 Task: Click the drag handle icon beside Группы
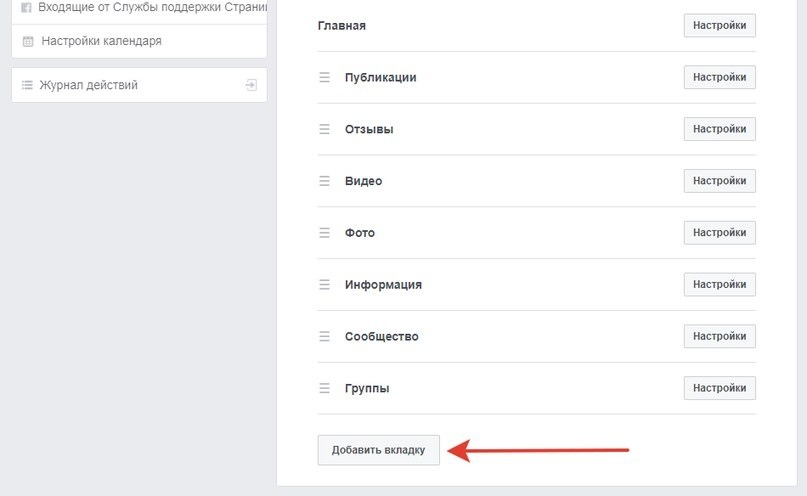(324, 388)
